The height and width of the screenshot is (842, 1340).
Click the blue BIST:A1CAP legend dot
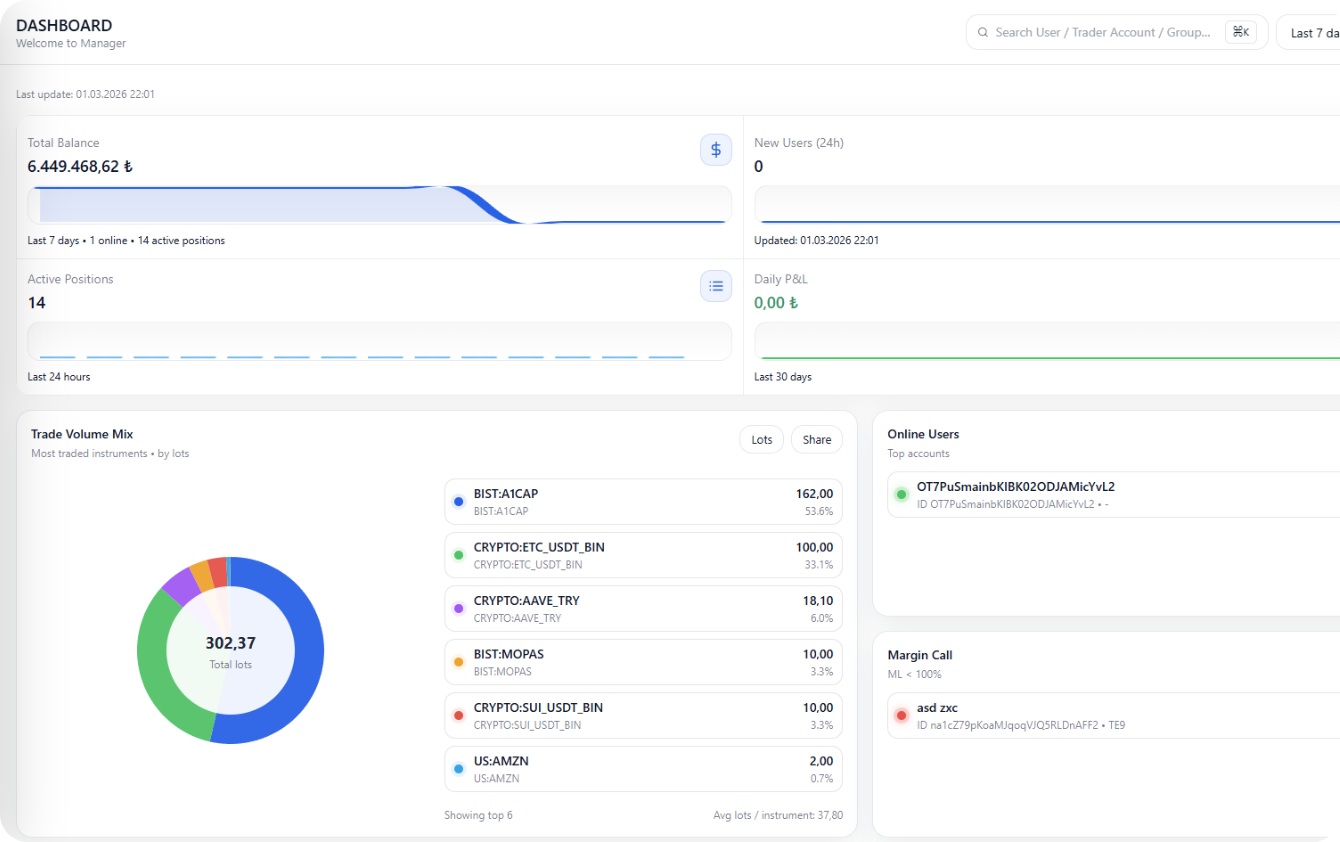[458, 502]
